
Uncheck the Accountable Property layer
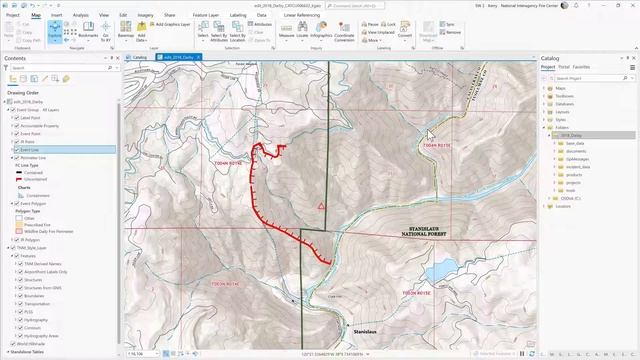17,126
